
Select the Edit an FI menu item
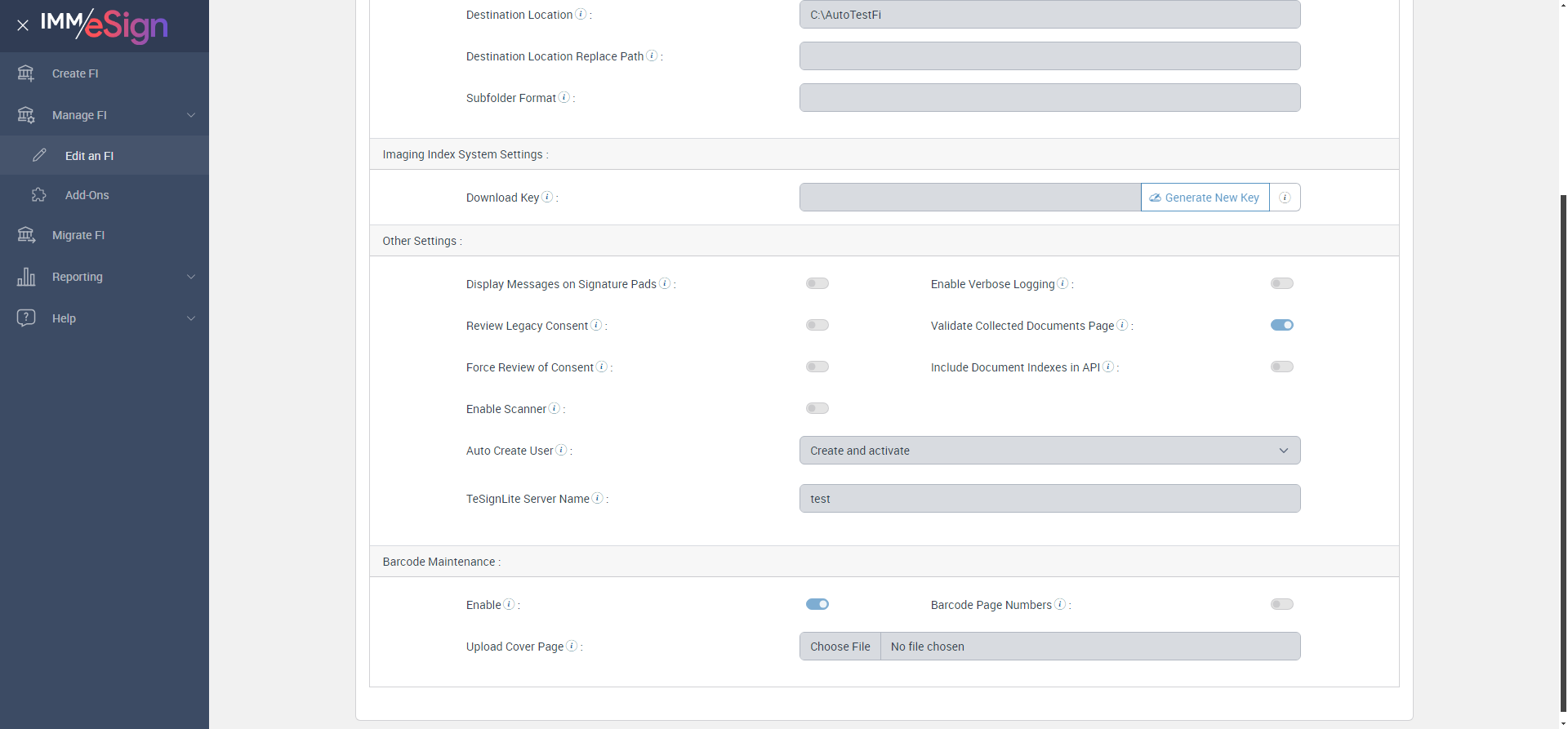[x=89, y=156]
